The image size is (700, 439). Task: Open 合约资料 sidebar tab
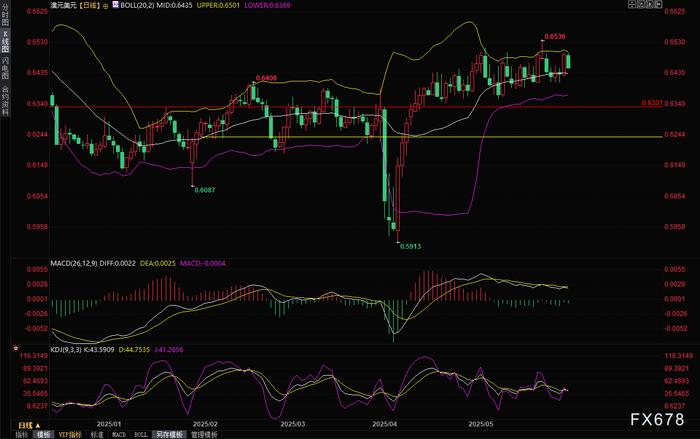5,100
